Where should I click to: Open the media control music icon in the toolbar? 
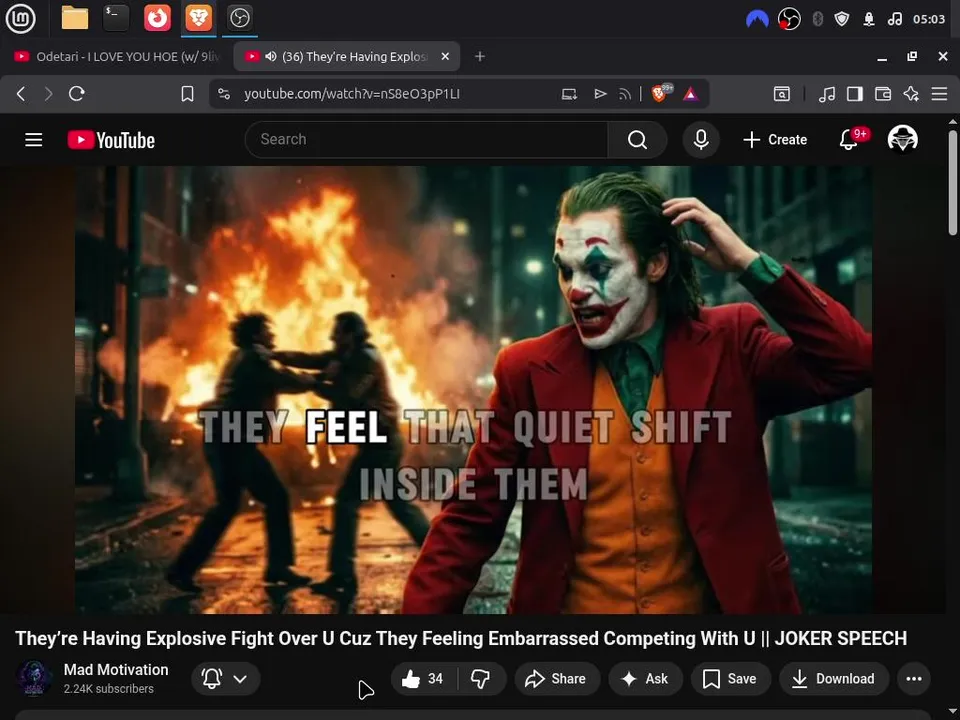point(827,94)
